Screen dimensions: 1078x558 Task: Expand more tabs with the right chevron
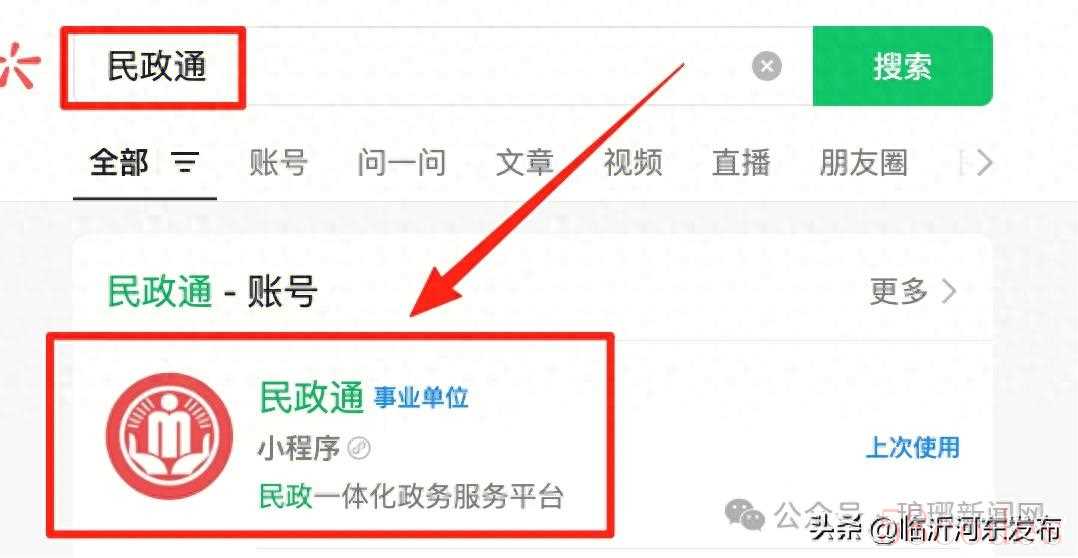[986, 163]
